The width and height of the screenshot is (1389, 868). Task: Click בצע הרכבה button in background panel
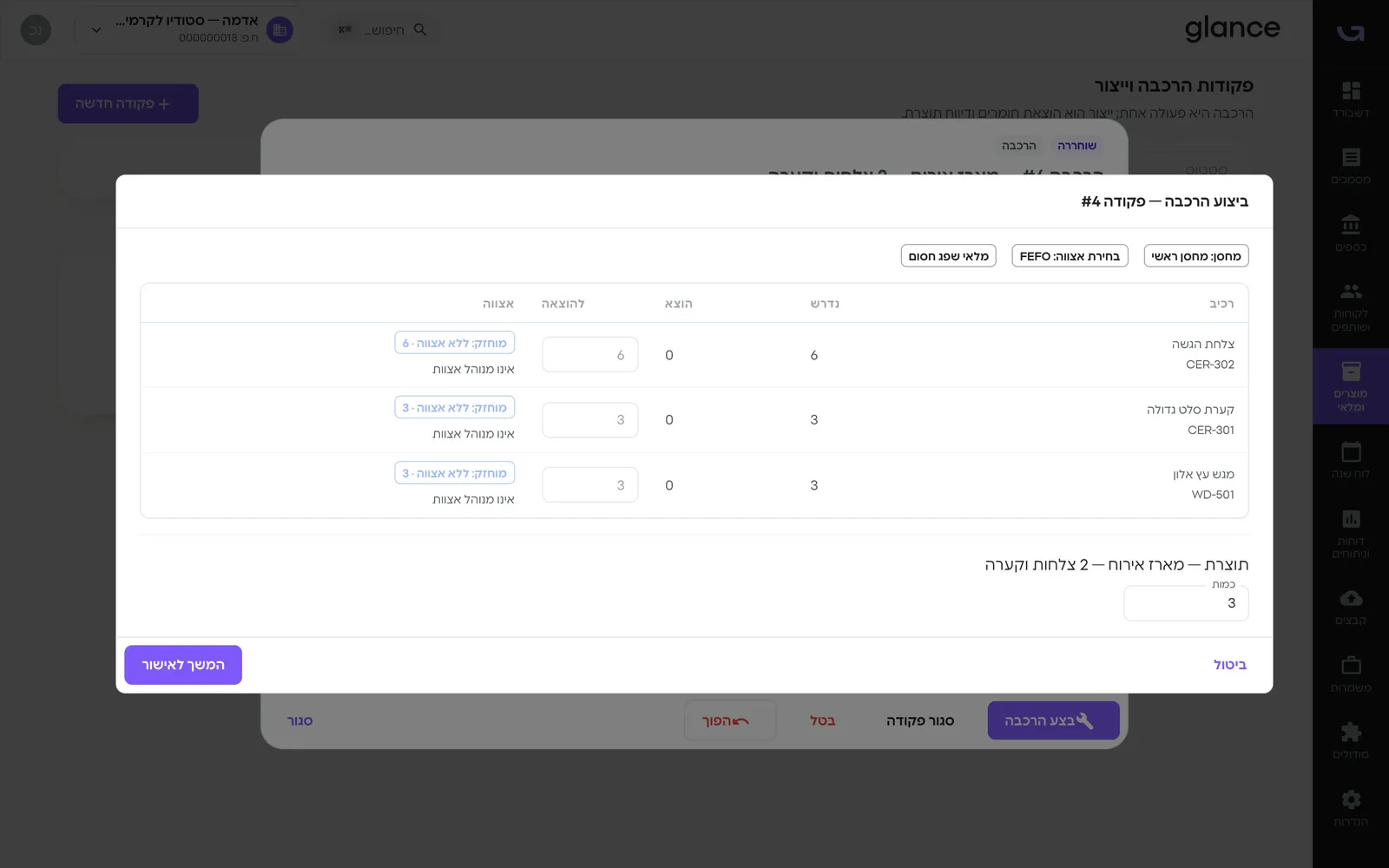coord(1053,720)
